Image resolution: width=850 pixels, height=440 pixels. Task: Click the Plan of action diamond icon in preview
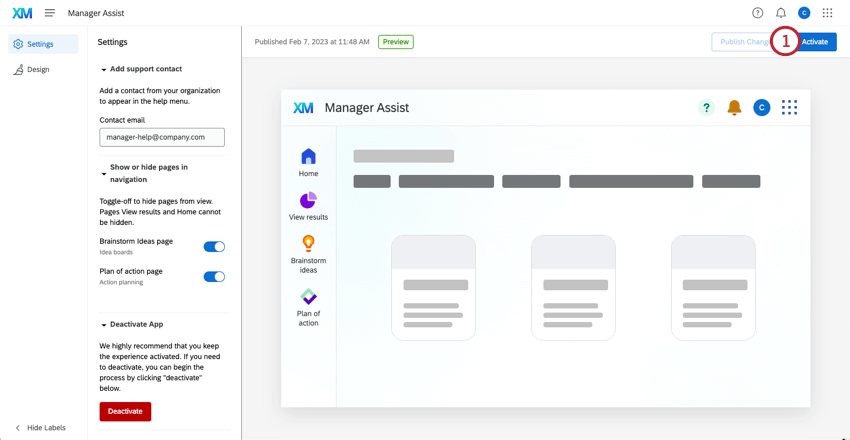308,296
